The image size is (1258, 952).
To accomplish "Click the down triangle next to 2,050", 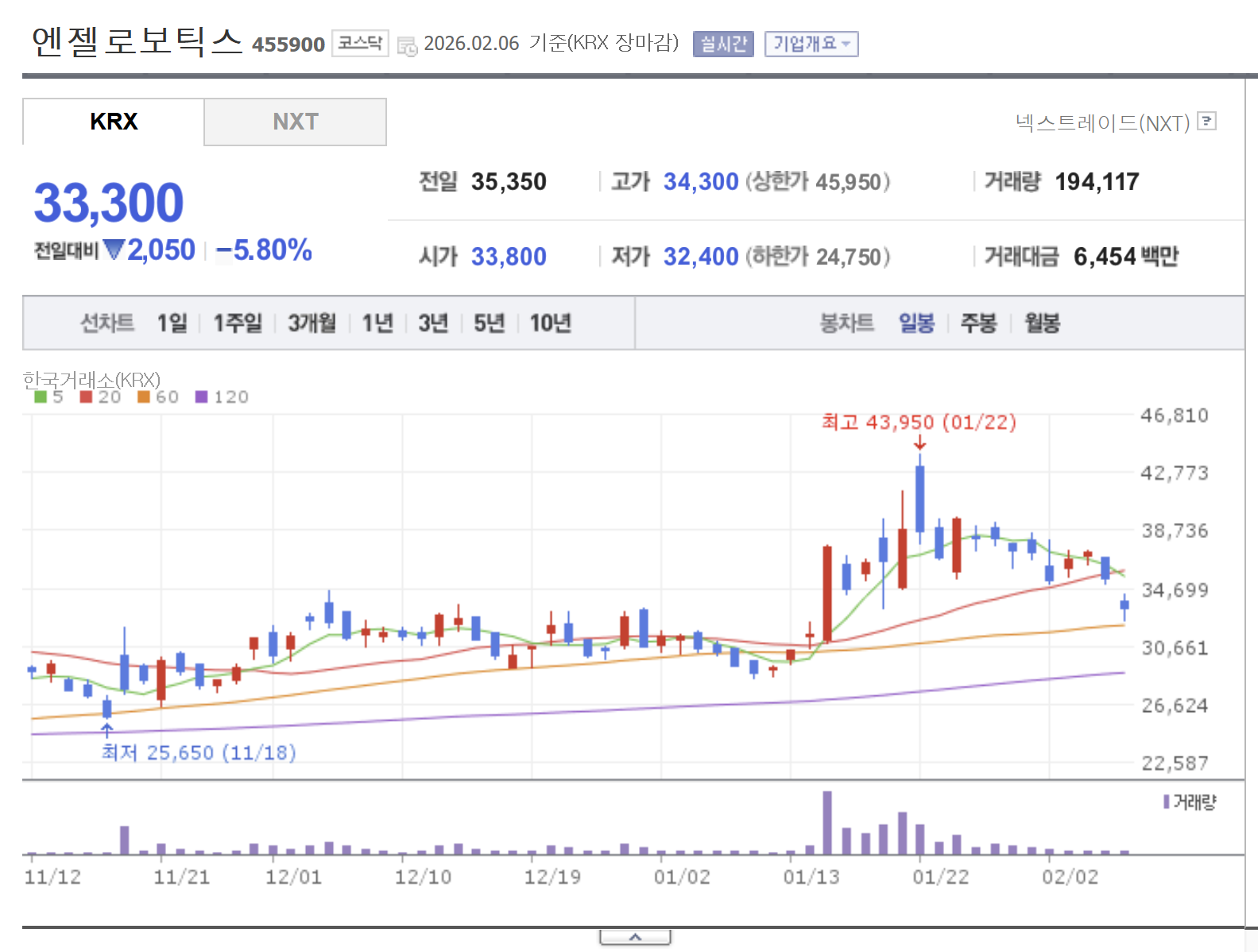I will tap(114, 250).
